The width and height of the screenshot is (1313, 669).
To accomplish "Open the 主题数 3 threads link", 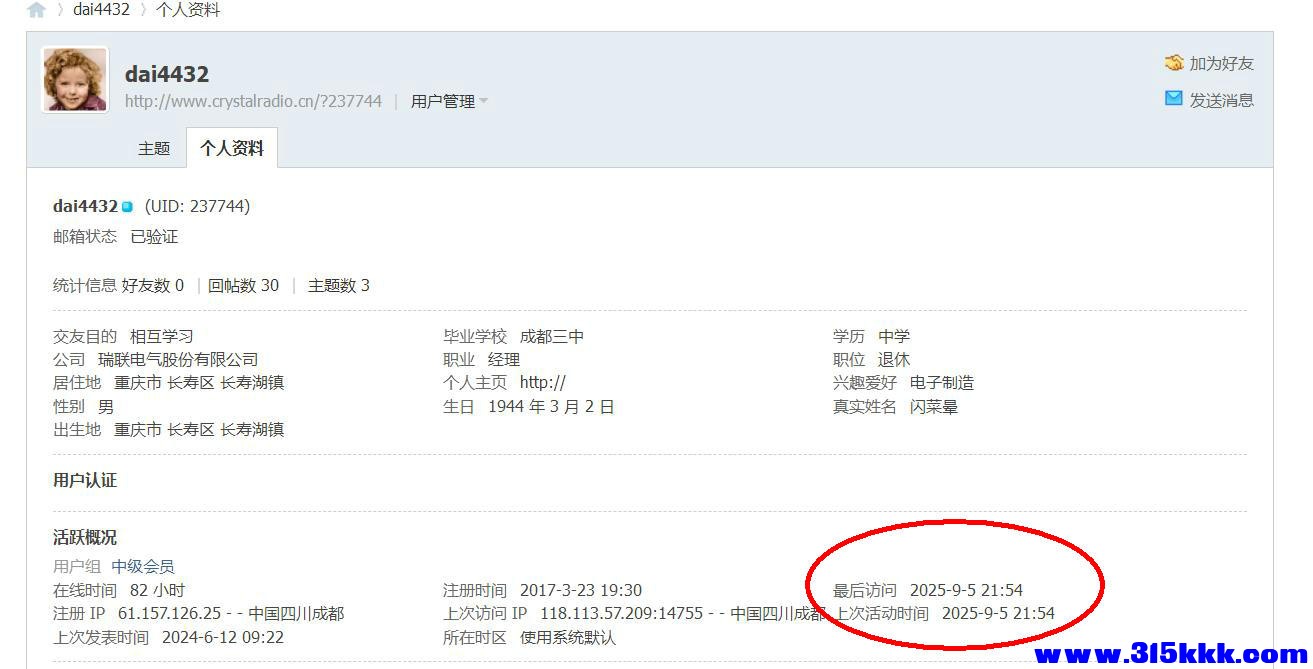I will [338, 286].
